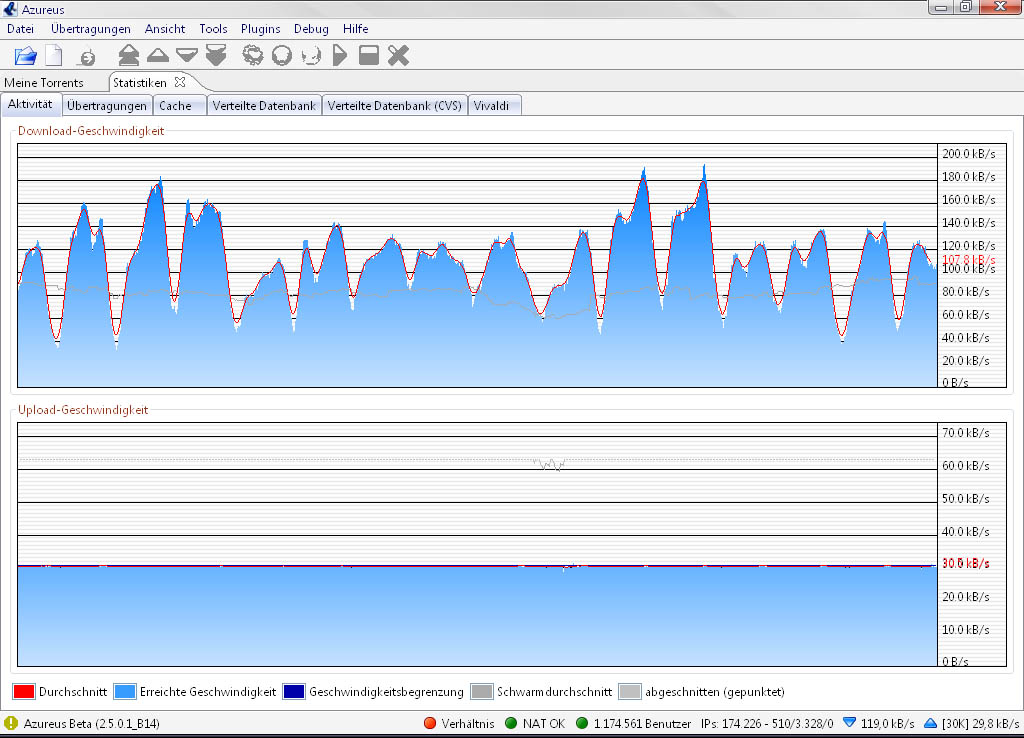Click the download speed arrow in status bar

pyautogui.click(x=849, y=723)
